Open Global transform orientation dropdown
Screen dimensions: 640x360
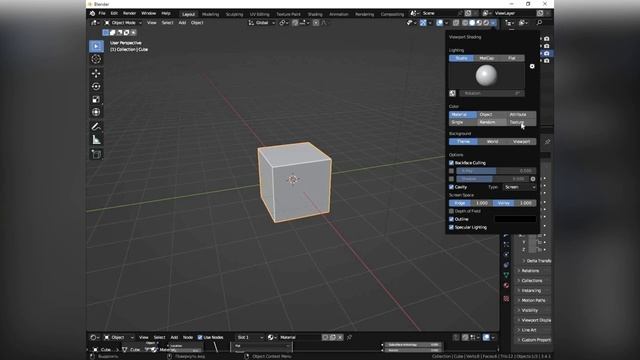tap(262, 23)
